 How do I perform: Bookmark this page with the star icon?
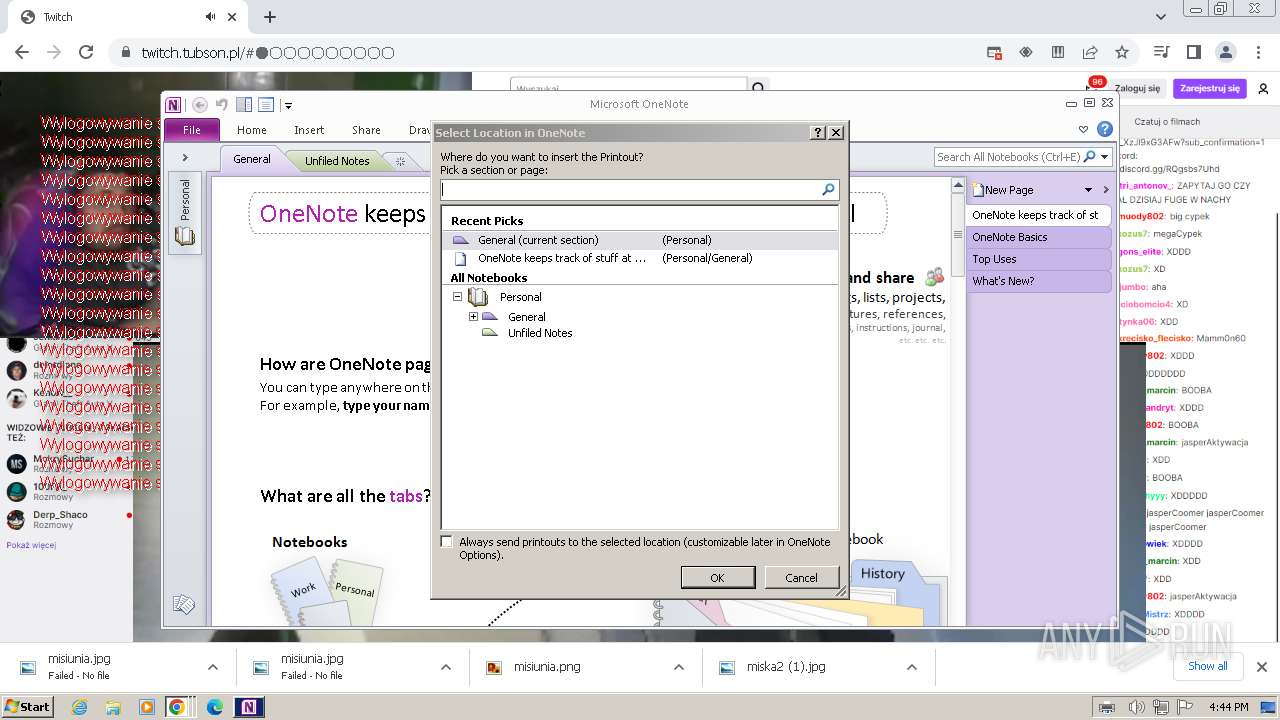coord(1122,52)
